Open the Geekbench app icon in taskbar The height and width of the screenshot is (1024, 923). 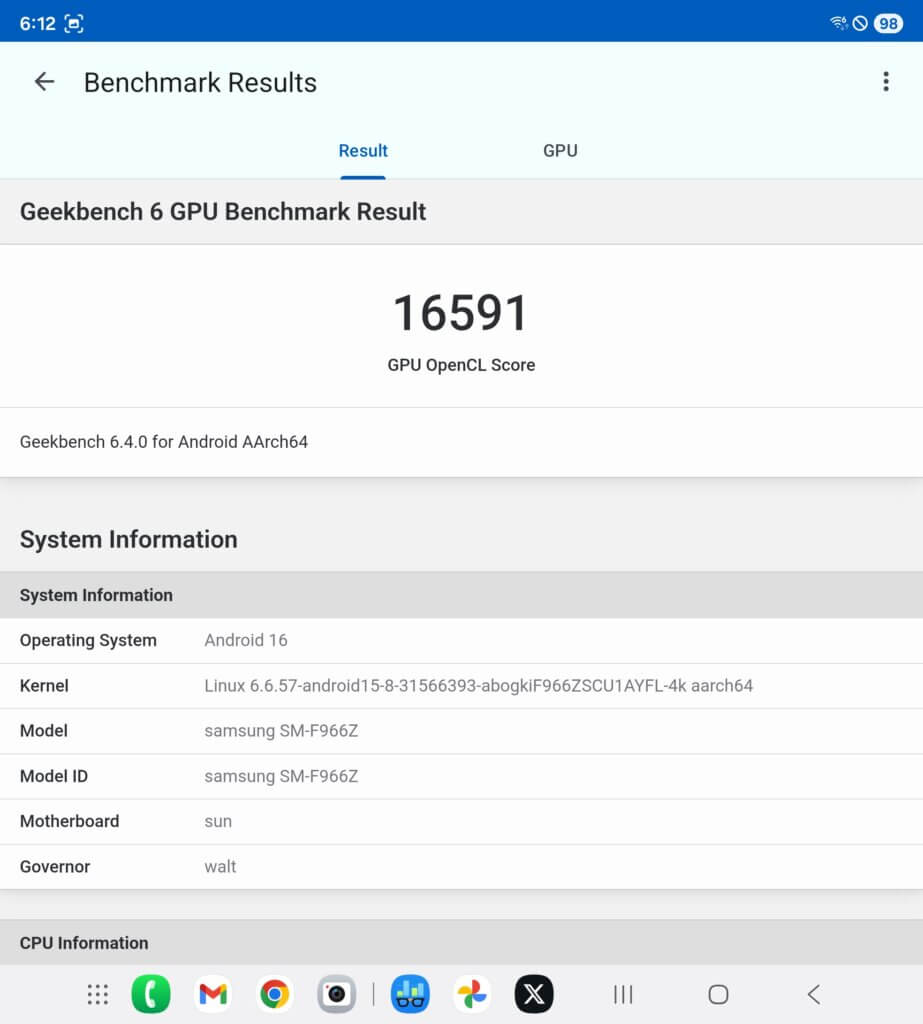410,994
